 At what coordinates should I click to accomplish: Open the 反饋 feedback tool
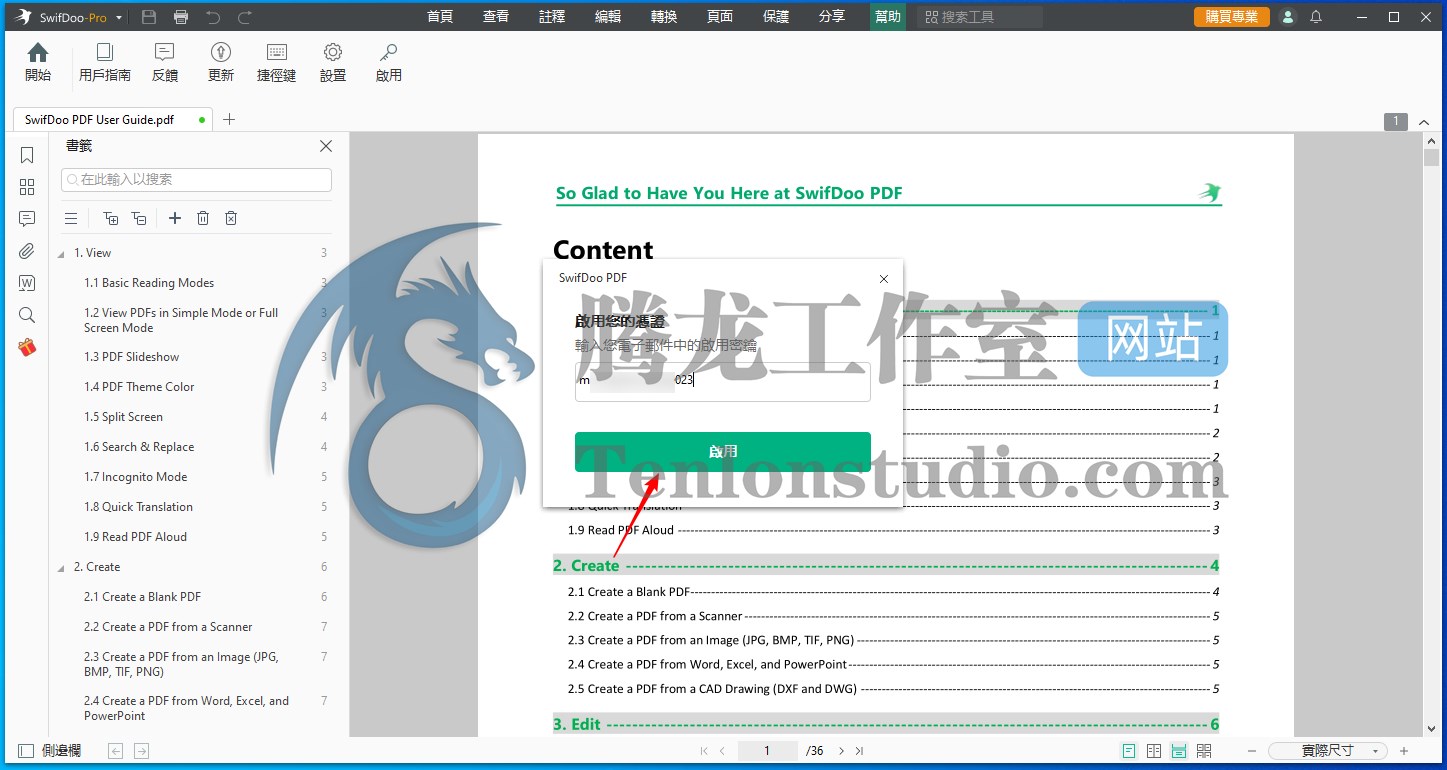coord(165,62)
